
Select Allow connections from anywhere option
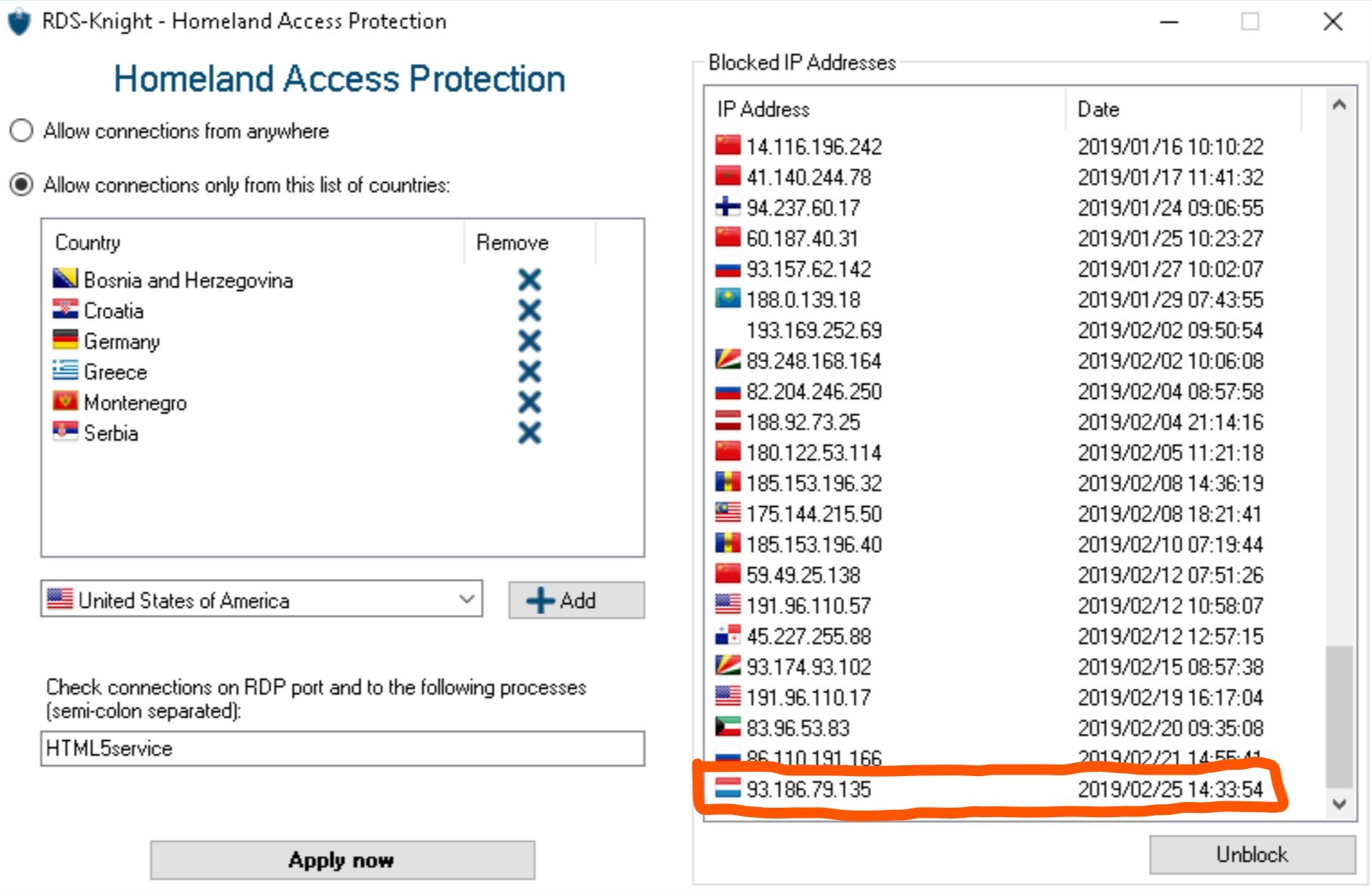(x=22, y=131)
